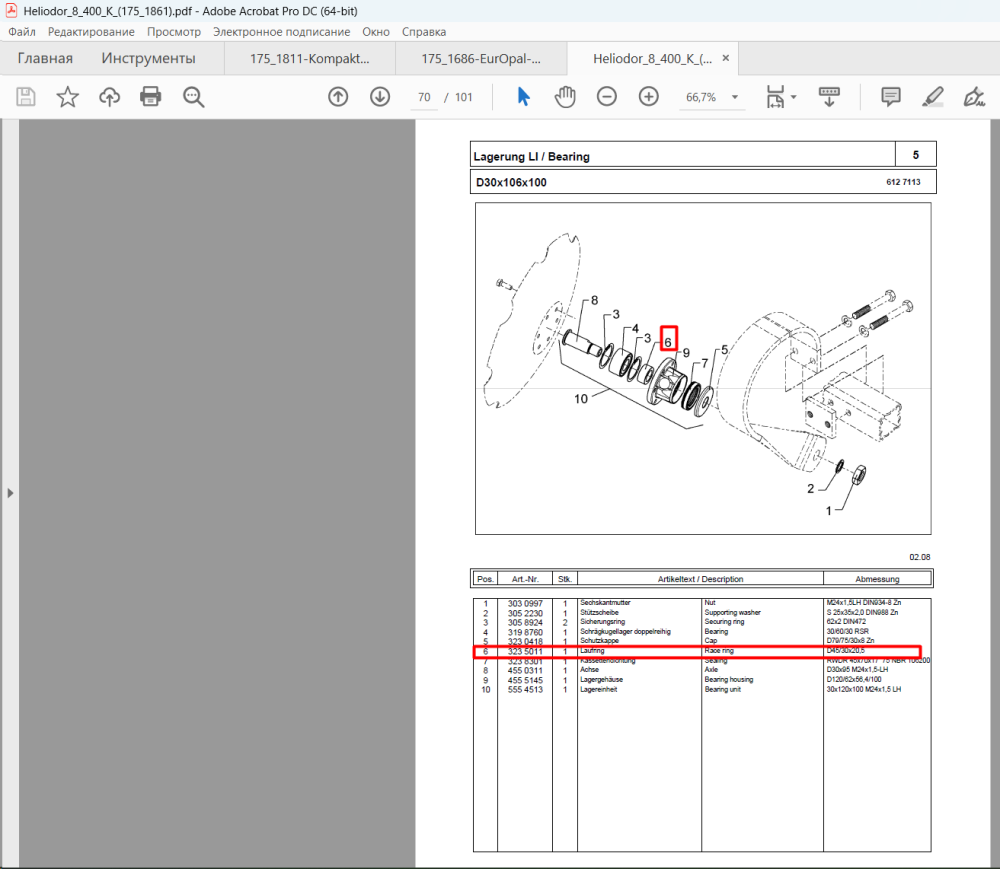Select the highlighter pen tool
Image resolution: width=1000 pixels, height=869 pixels.
[x=932, y=97]
